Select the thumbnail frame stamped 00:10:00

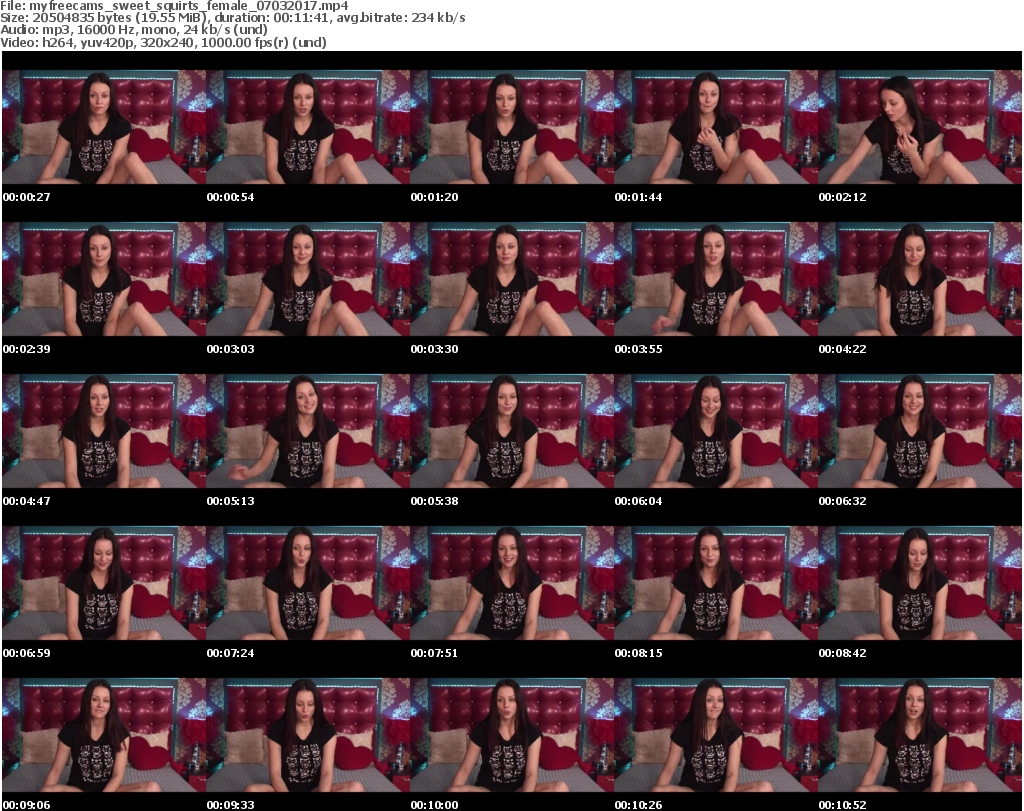[x=512, y=735]
